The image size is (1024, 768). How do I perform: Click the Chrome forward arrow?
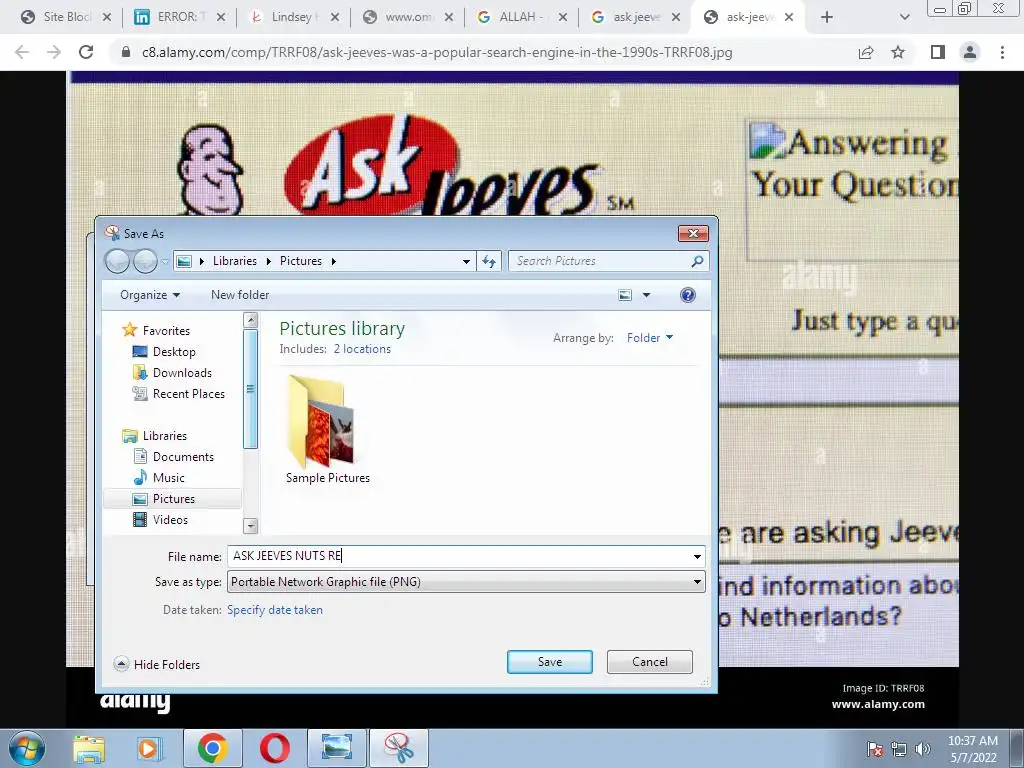click(x=54, y=52)
